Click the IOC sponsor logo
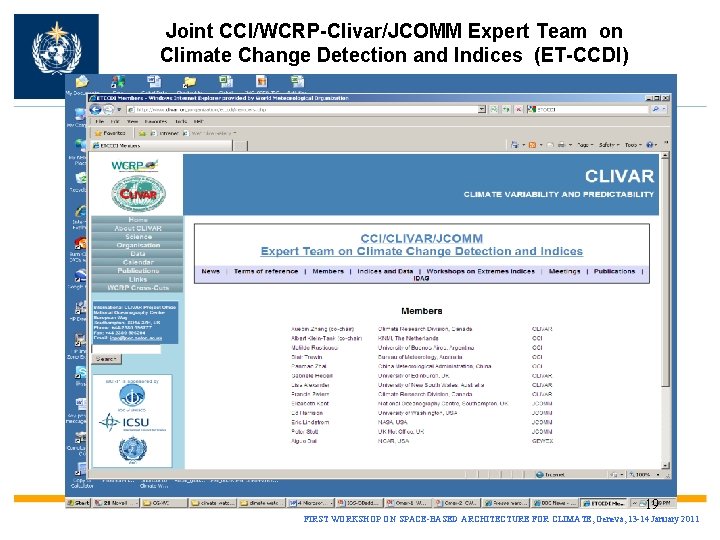The height and width of the screenshot is (540, 720). tap(132, 396)
